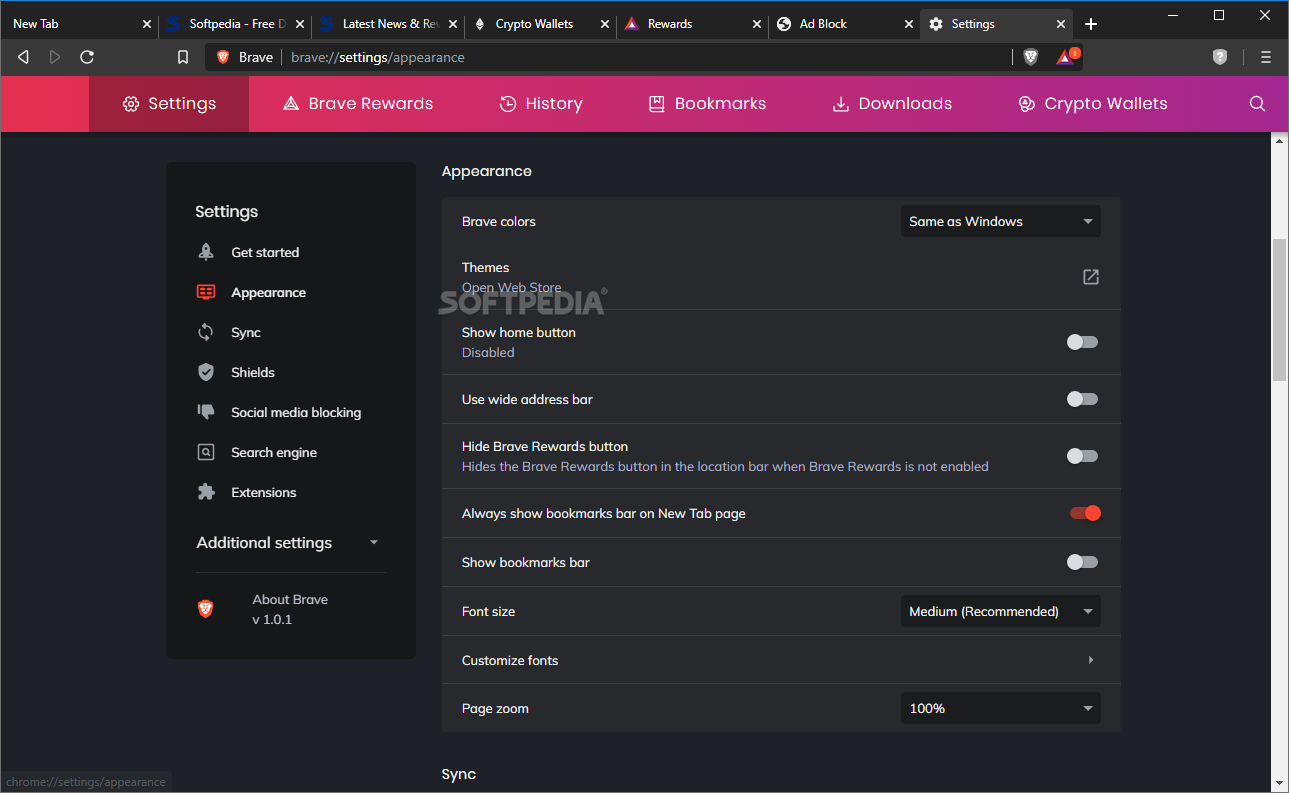The height and width of the screenshot is (793, 1289).
Task: Open Get started settings section
Action: pos(265,252)
